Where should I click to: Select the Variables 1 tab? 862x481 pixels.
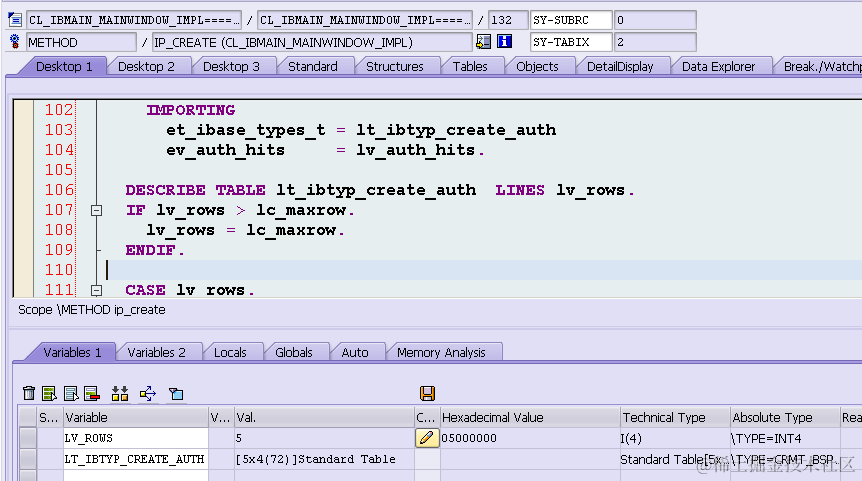point(72,352)
